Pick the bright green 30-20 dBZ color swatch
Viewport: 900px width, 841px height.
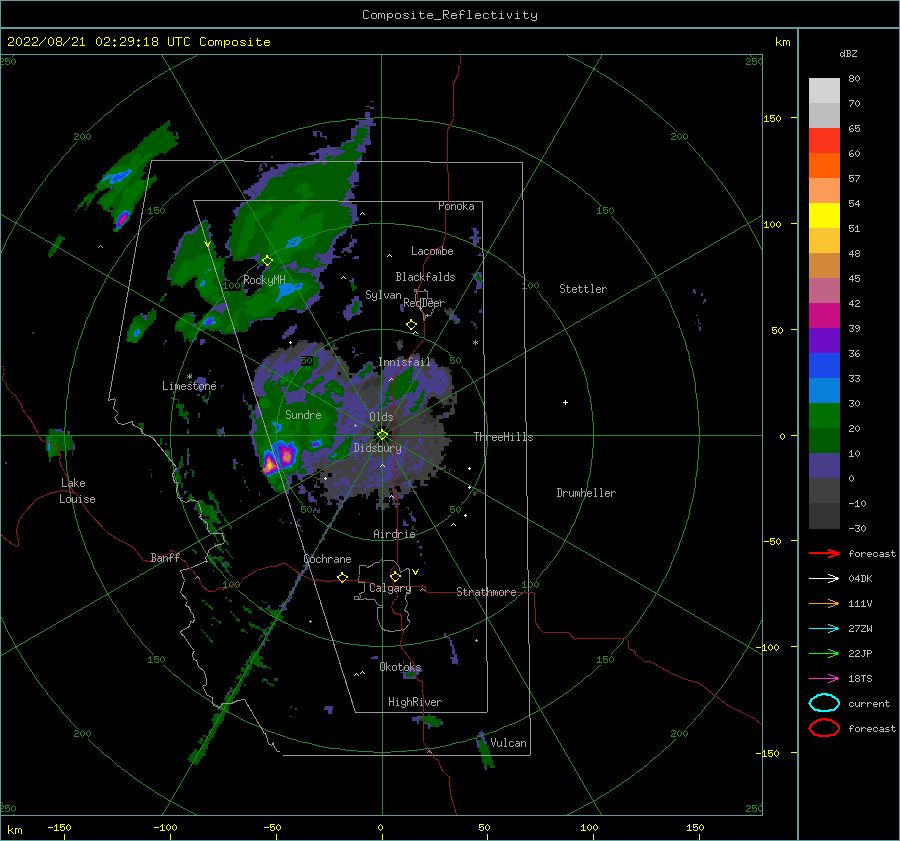click(824, 416)
